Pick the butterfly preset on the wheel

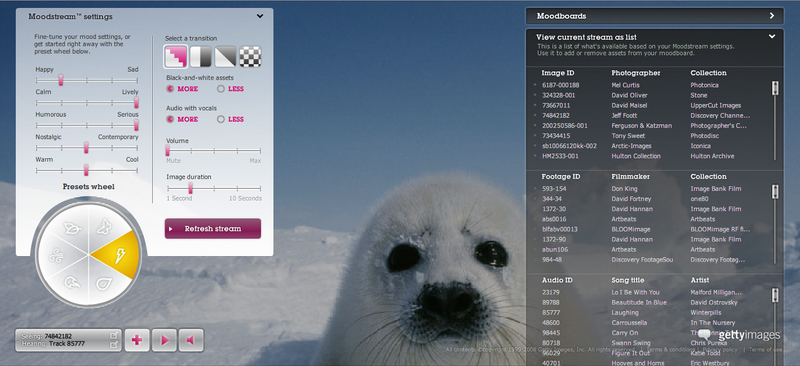point(105,226)
